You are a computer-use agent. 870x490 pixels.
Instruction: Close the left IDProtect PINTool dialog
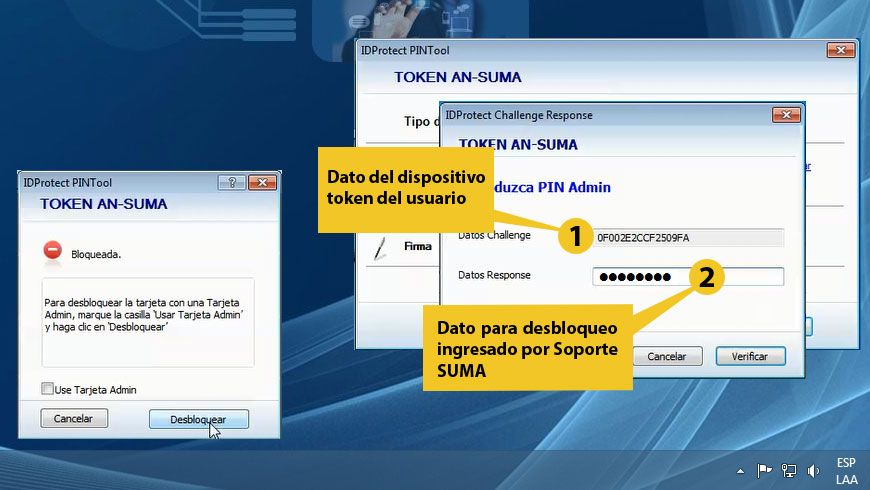262,182
